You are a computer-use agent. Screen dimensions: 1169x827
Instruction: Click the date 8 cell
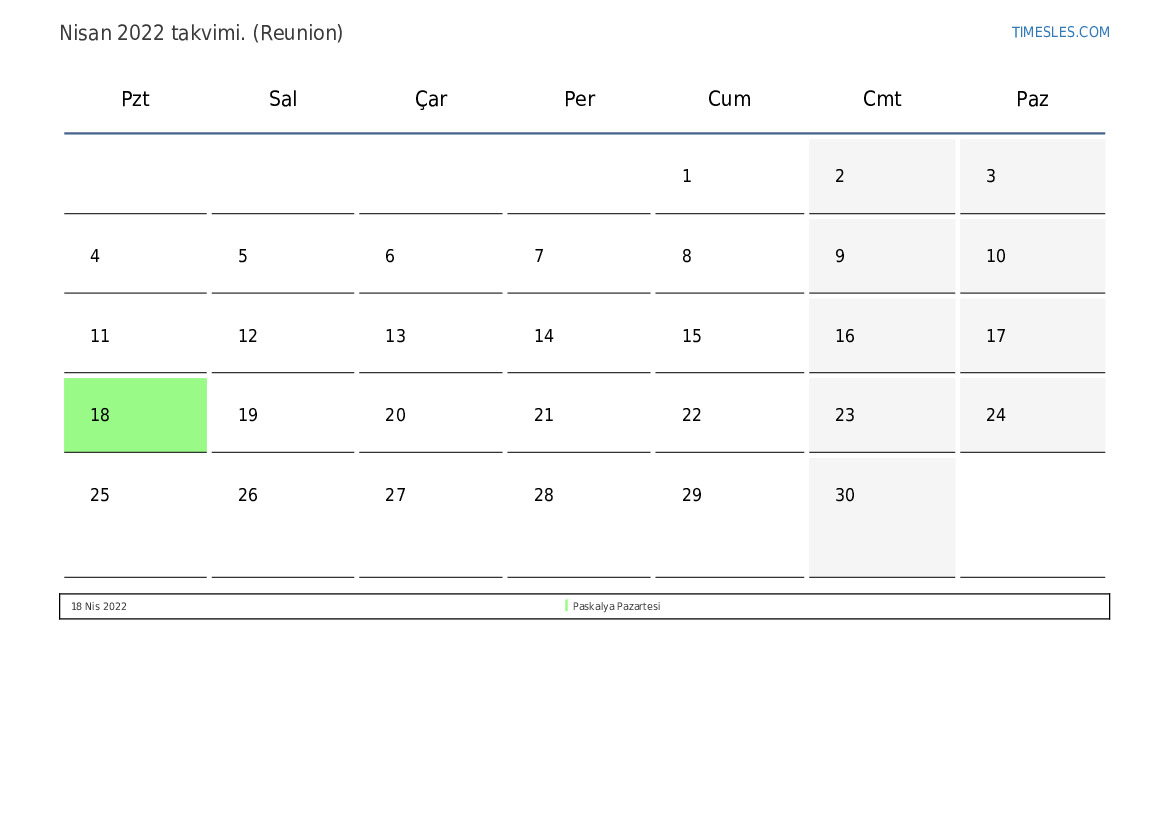tap(730, 256)
